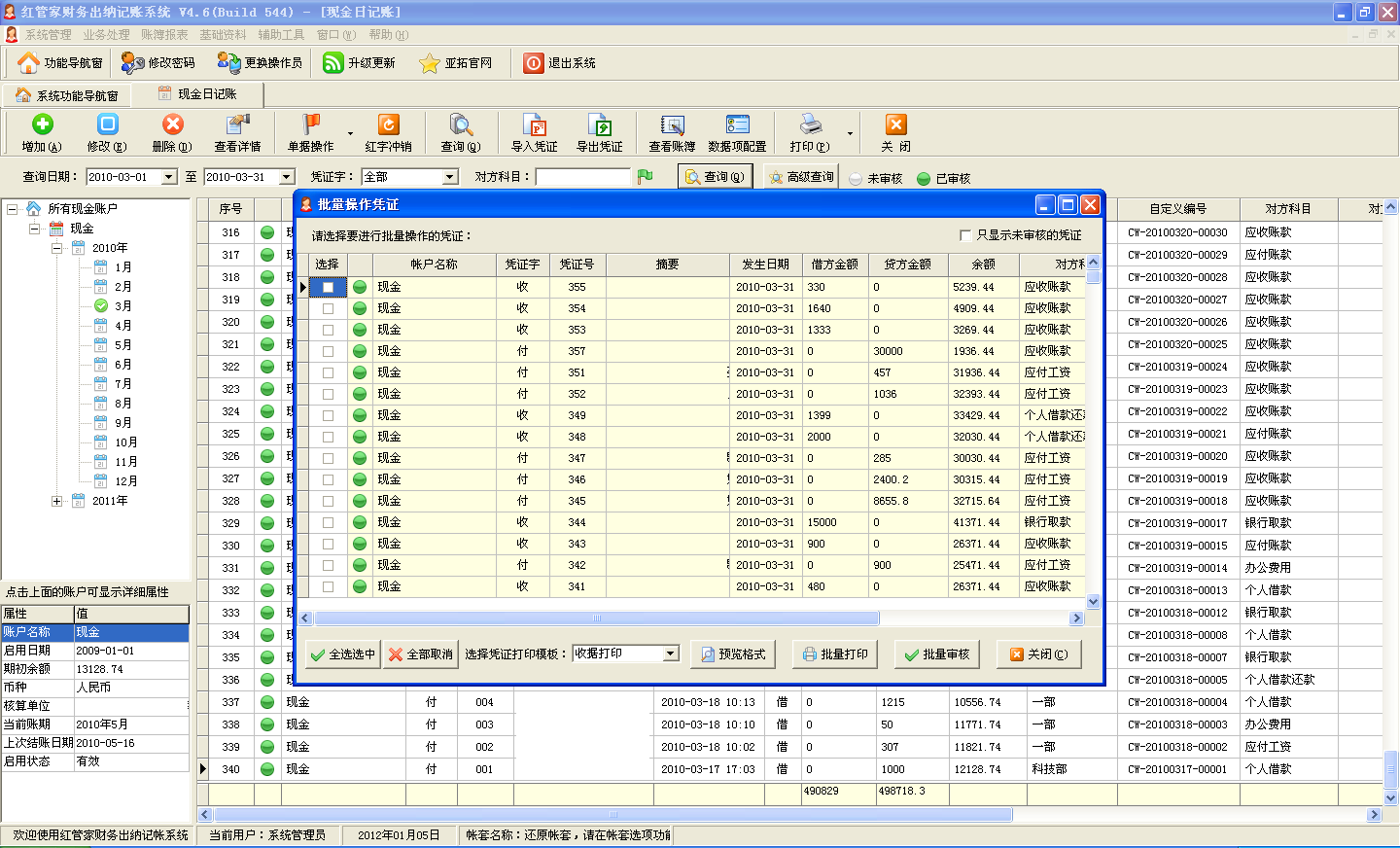Click the 对方科目 input field
The height and width of the screenshot is (848, 1400).
[x=582, y=177]
